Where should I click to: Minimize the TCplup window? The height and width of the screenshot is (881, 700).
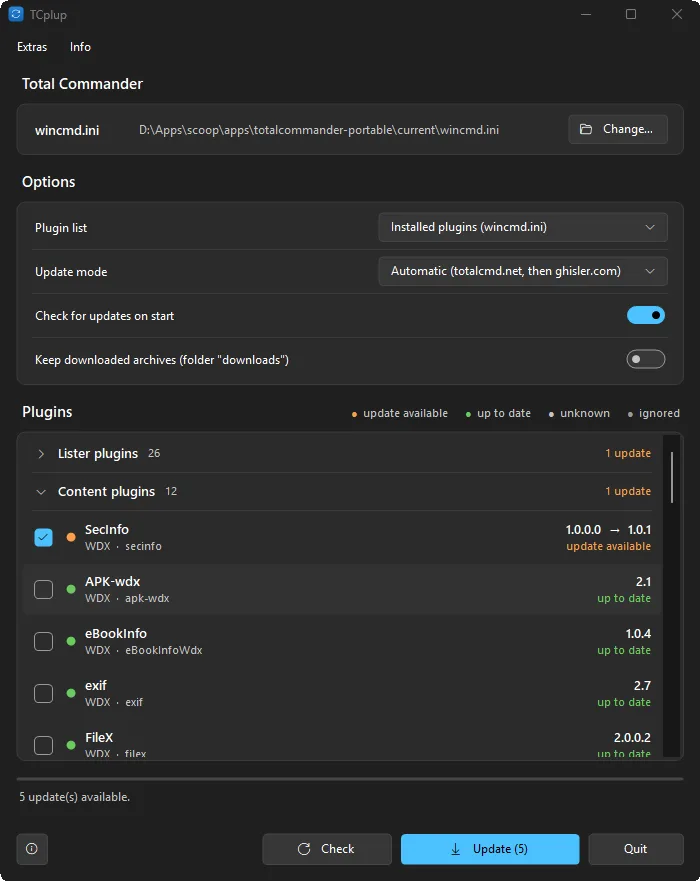coord(586,14)
